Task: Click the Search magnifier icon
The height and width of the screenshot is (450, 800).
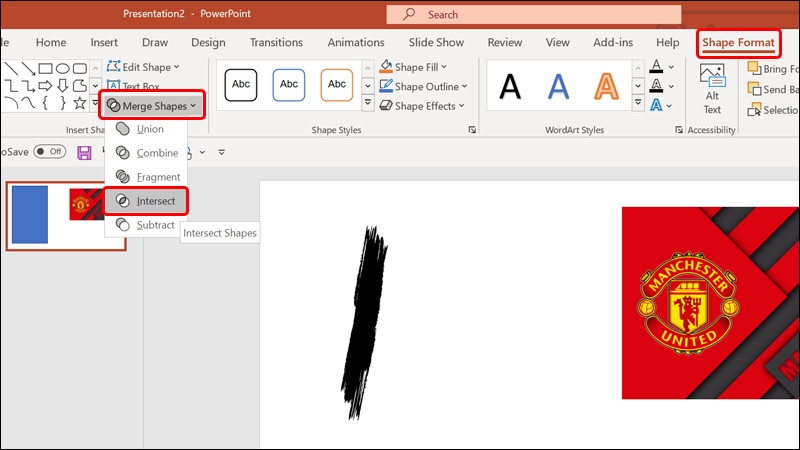Action: 409,14
